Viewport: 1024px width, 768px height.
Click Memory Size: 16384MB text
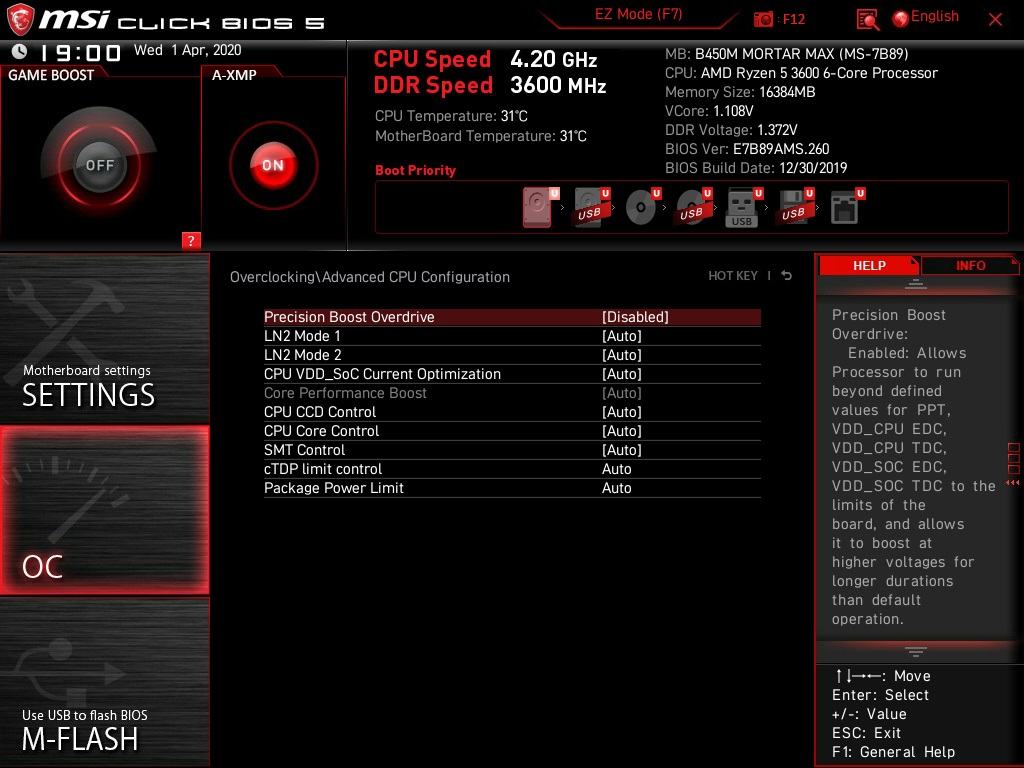tap(740, 92)
